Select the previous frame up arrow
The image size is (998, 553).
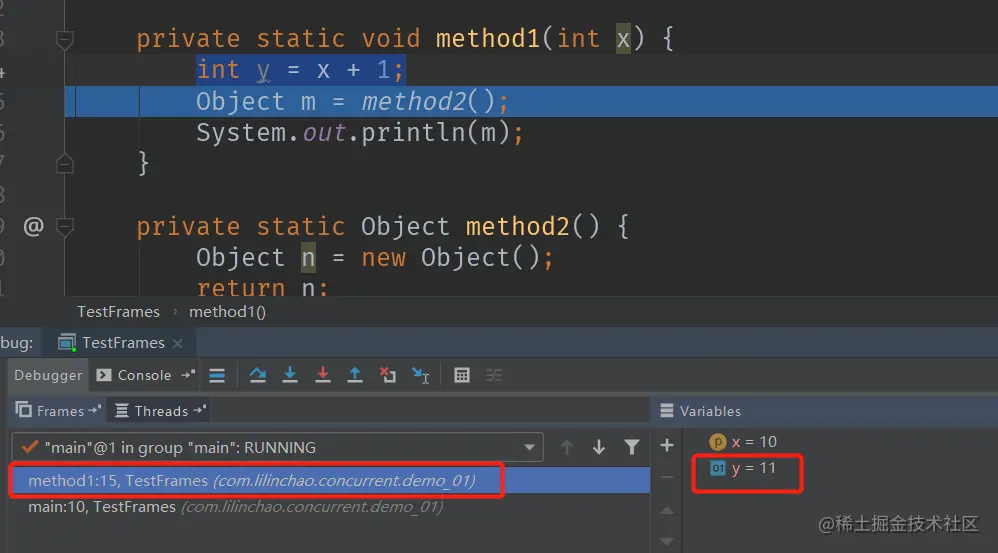tap(566, 447)
